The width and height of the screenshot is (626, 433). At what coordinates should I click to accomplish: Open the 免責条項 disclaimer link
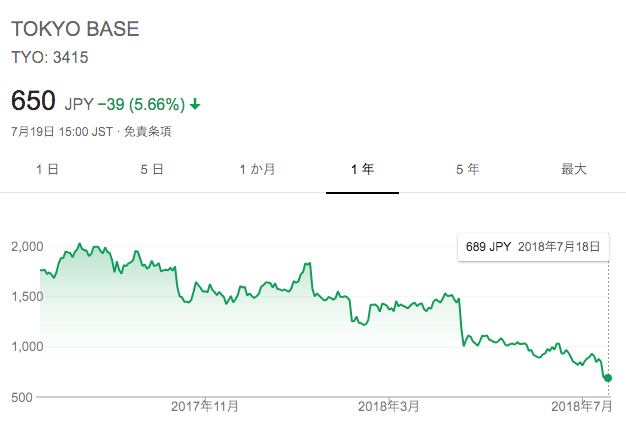tap(147, 132)
